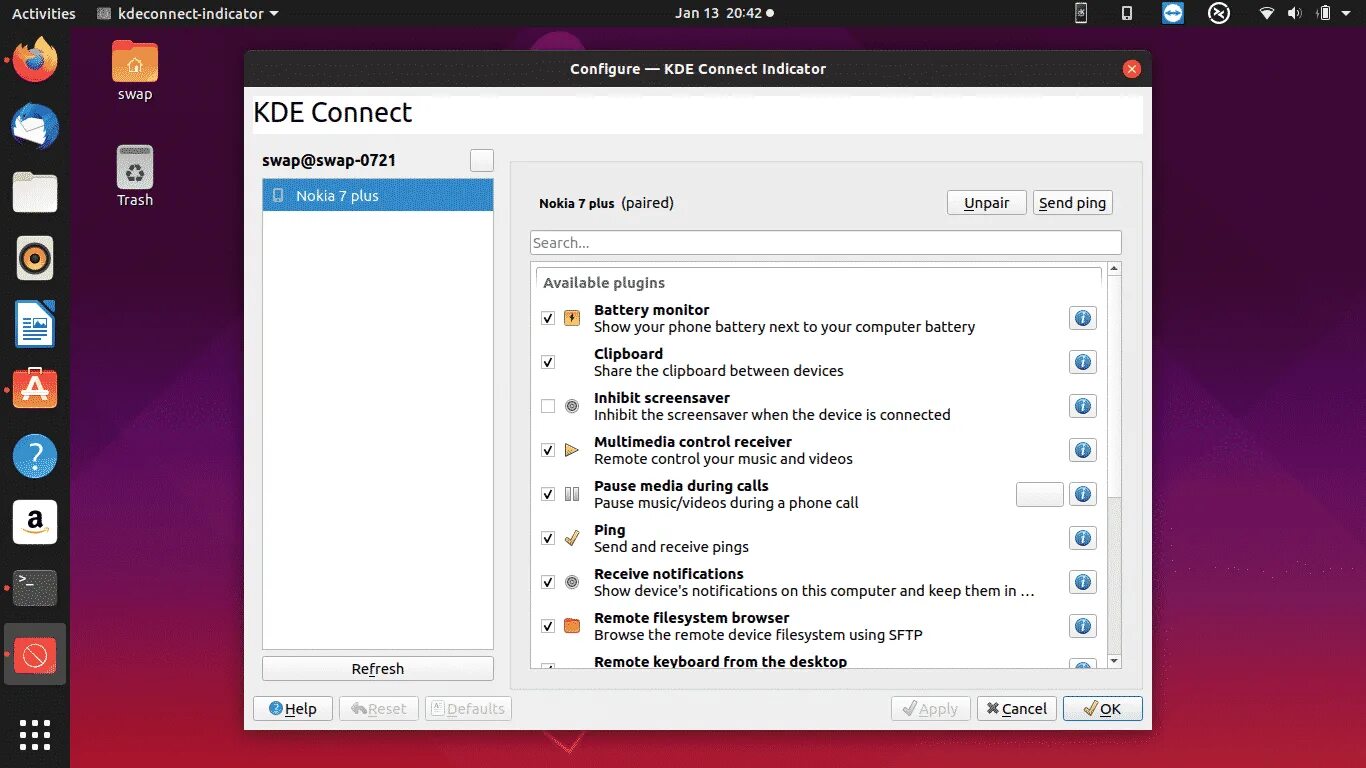
Task: Enable the Inhibit screensaver checkbox
Action: pos(548,406)
